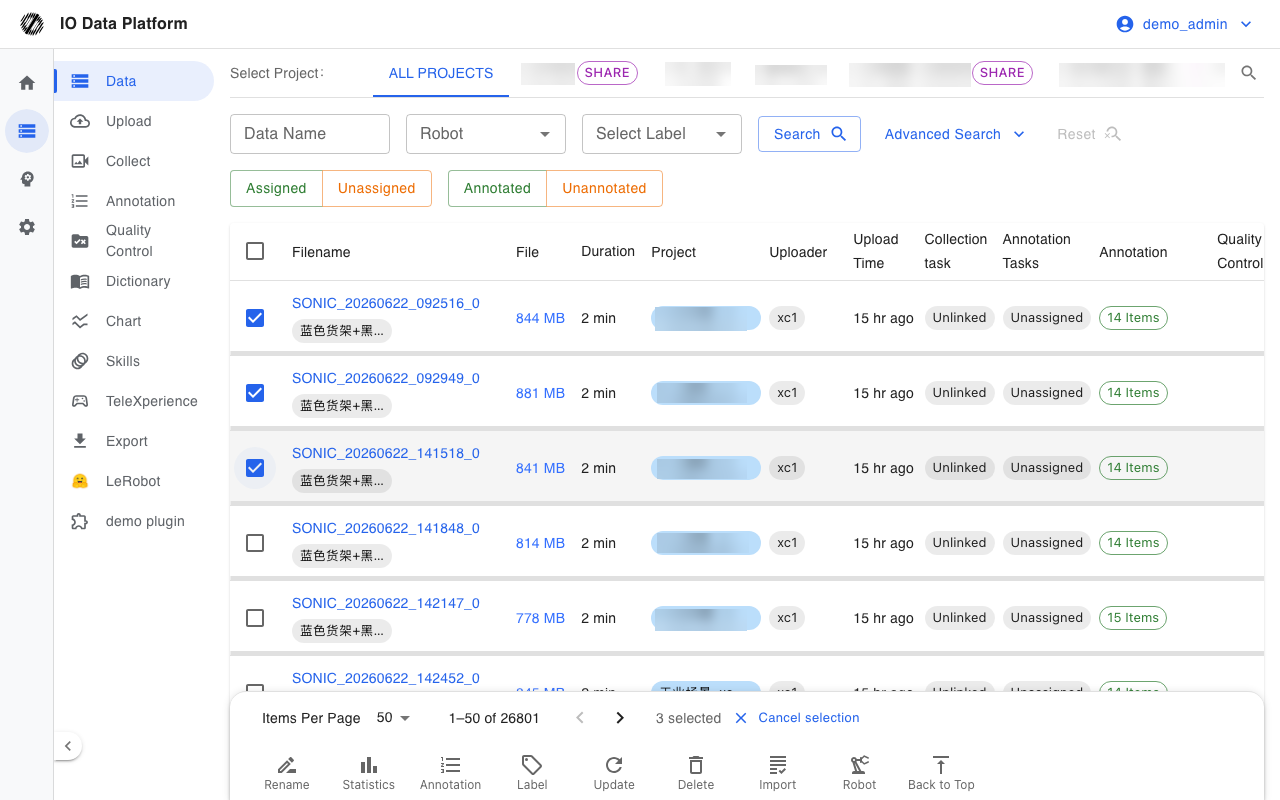The height and width of the screenshot is (800, 1280).
Task: Click the Robot arm icon in toolbar
Action: coord(860,766)
